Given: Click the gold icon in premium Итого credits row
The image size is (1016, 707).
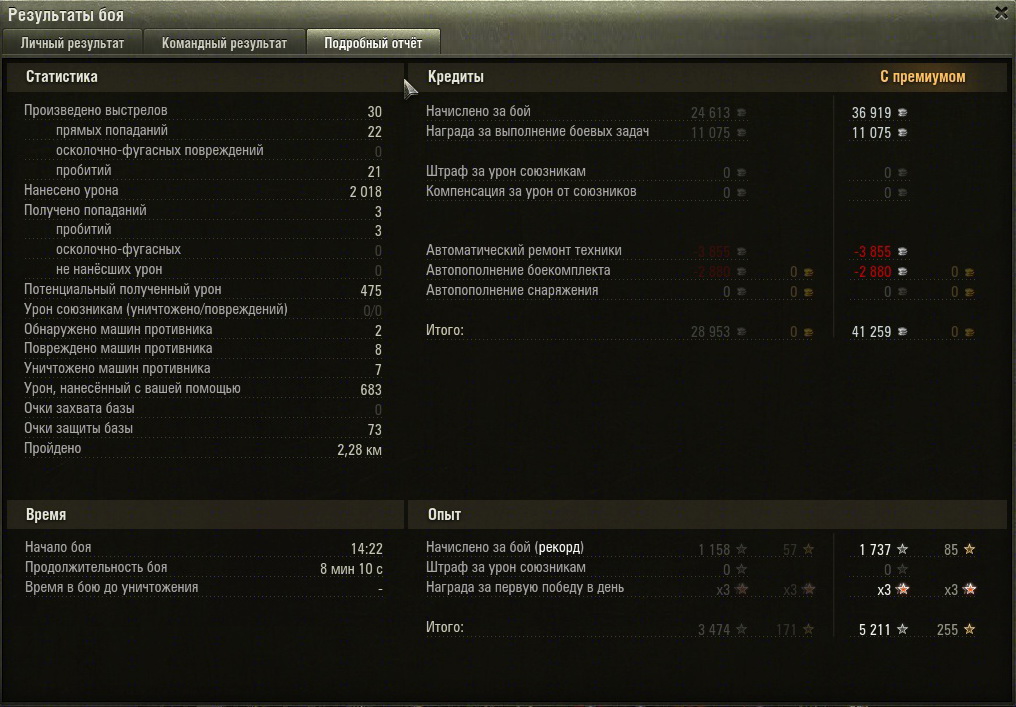Looking at the screenshot, I should 969,332.
